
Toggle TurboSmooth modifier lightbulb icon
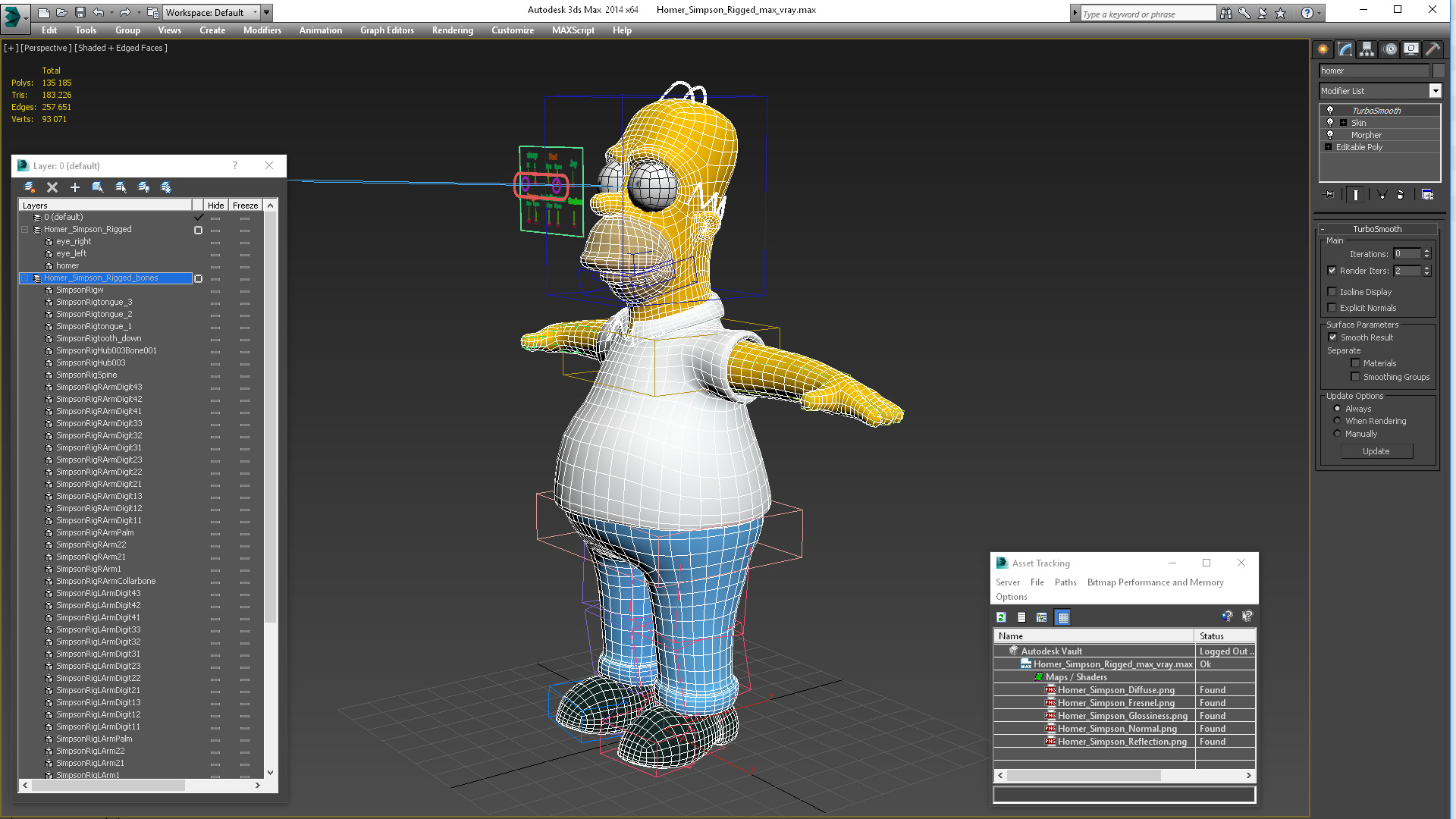(1329, 110)
